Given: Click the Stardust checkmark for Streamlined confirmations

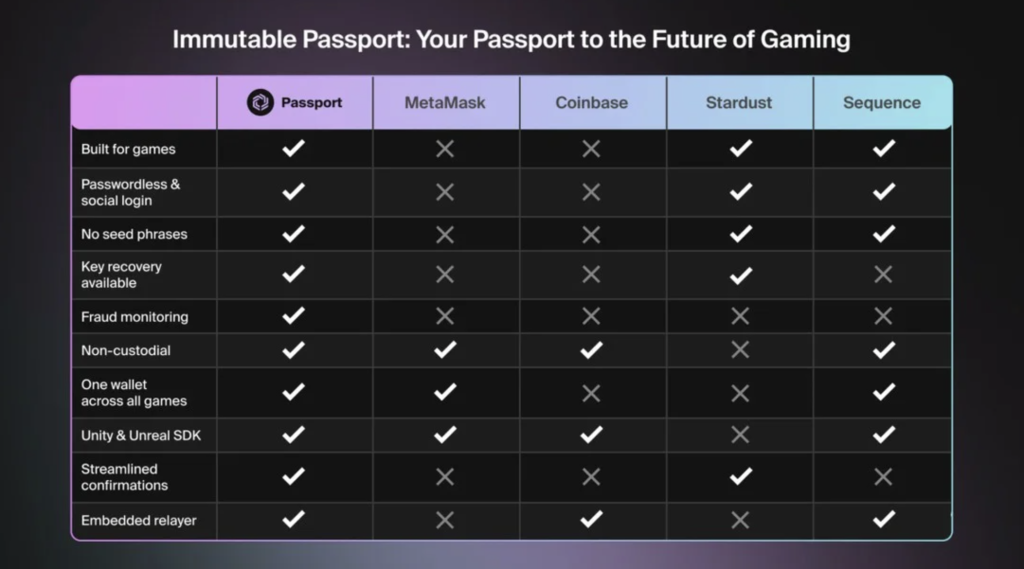Looking at the screenshot, I should 740,476.
